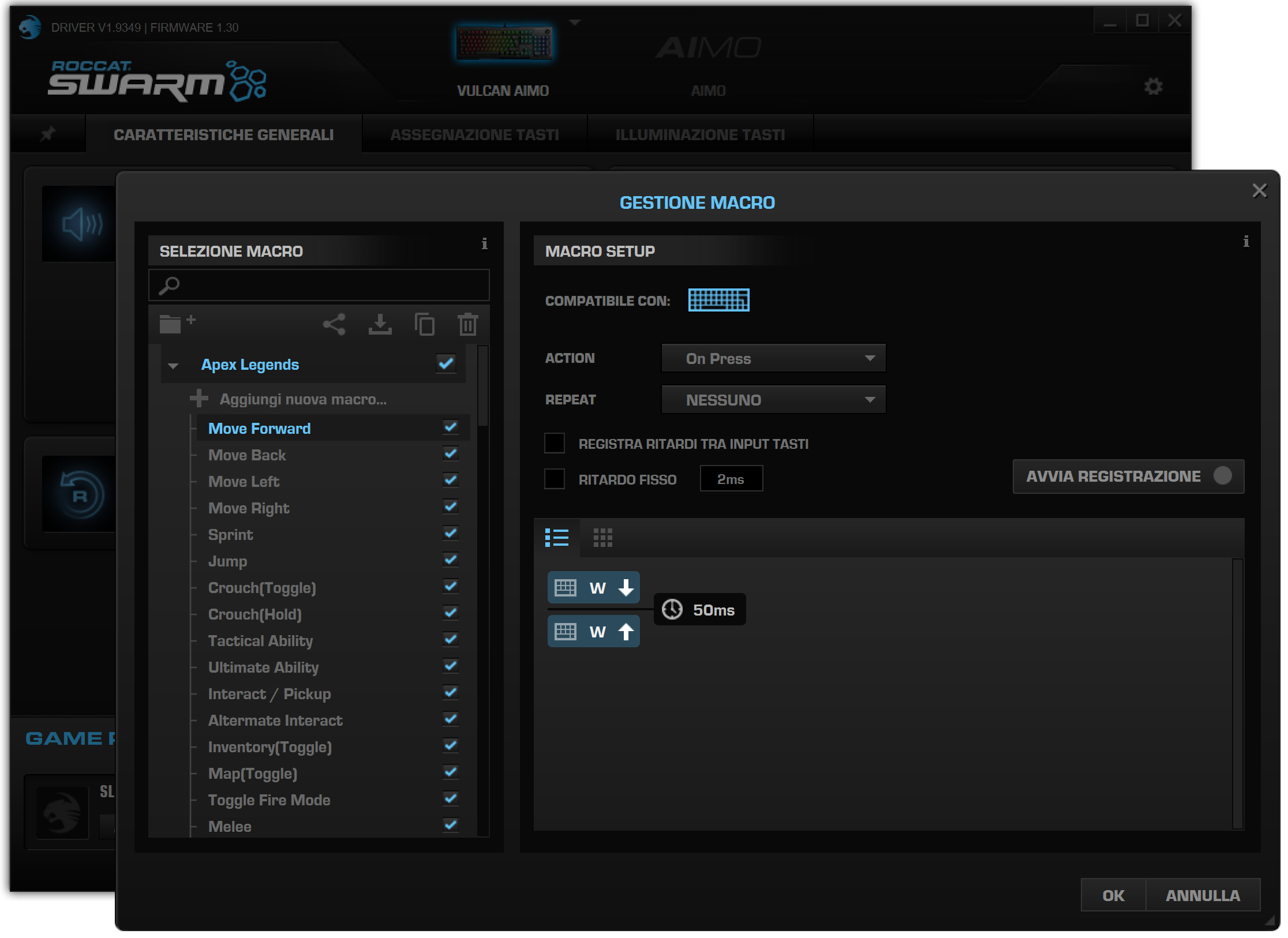Select the W key down step
Image resolution: width=1288 pixels, height=938 pixels.
(x=593, y=587)
